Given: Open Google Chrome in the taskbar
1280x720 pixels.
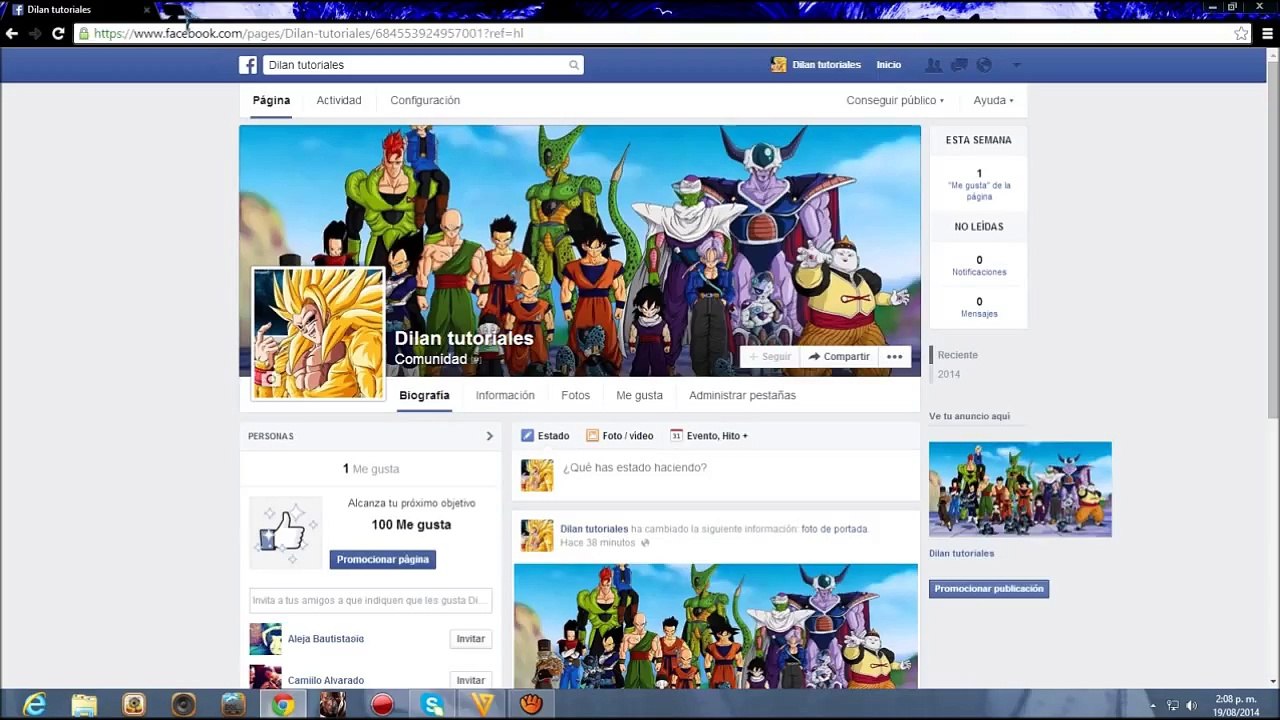Looking at the screenshot, I should 283,705.
